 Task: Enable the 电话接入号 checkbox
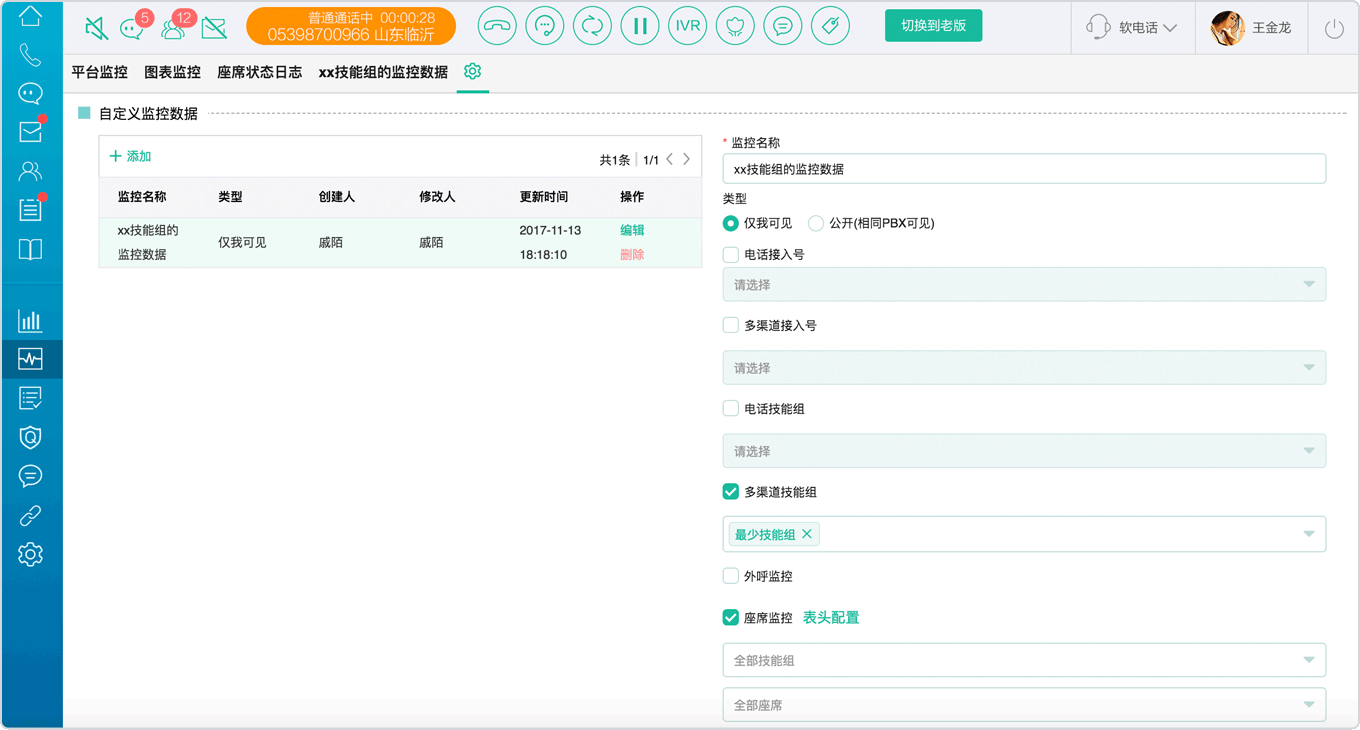coord(731,255)
